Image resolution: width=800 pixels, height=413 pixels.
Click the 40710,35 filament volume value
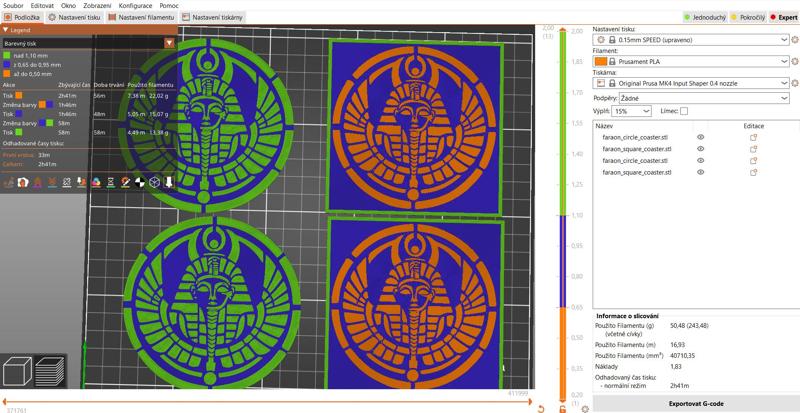(684, 355)
